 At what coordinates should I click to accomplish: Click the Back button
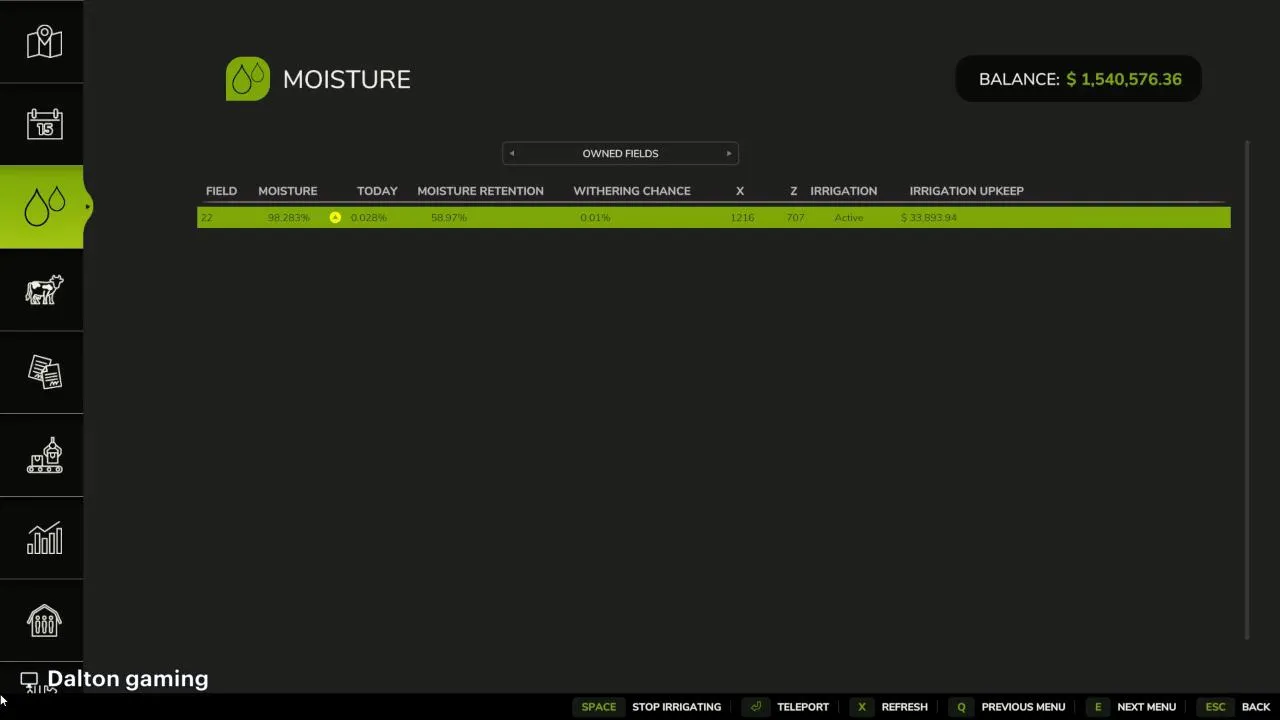(1256, 707)
